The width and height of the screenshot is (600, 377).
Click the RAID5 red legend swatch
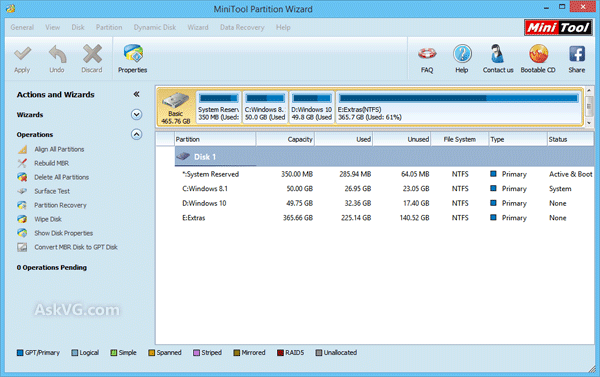pos(280,353)
